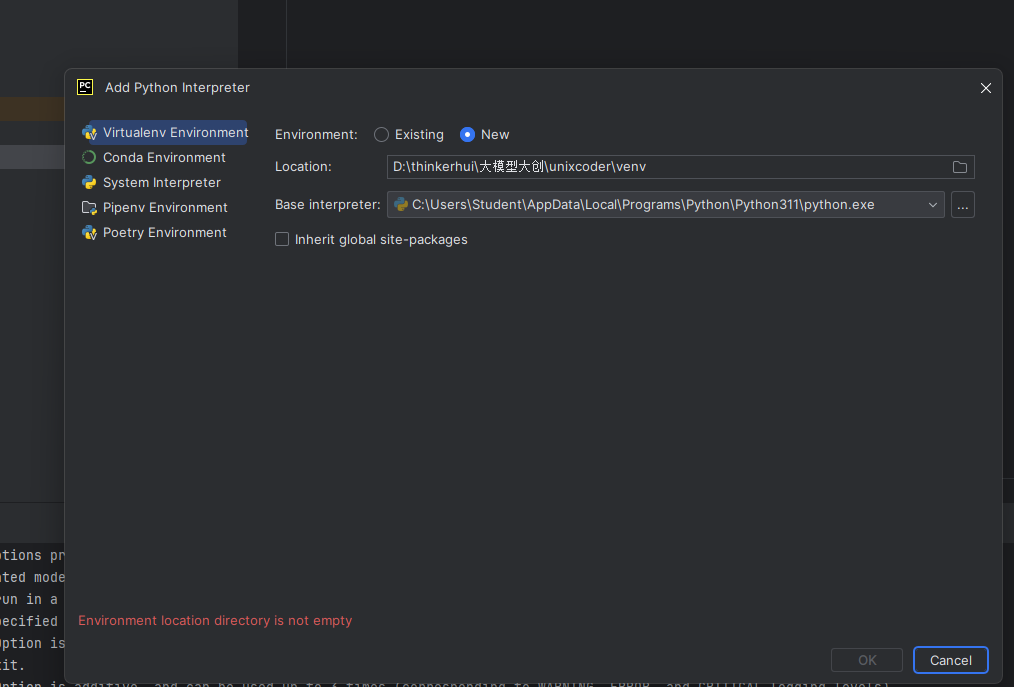Open the Base interpreter combo box
Screen dimensions: 1014x687
pyautogui.click(x=665, y=204)
